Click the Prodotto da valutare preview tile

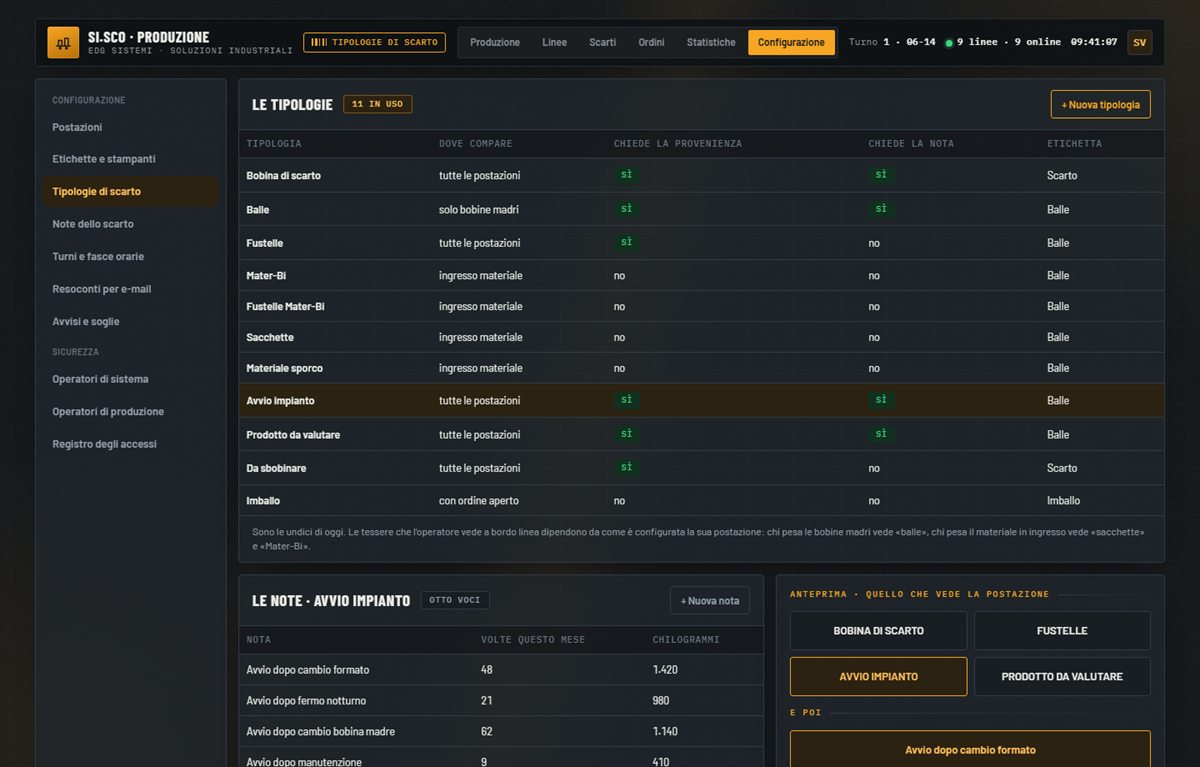(x=1062, y=677)
